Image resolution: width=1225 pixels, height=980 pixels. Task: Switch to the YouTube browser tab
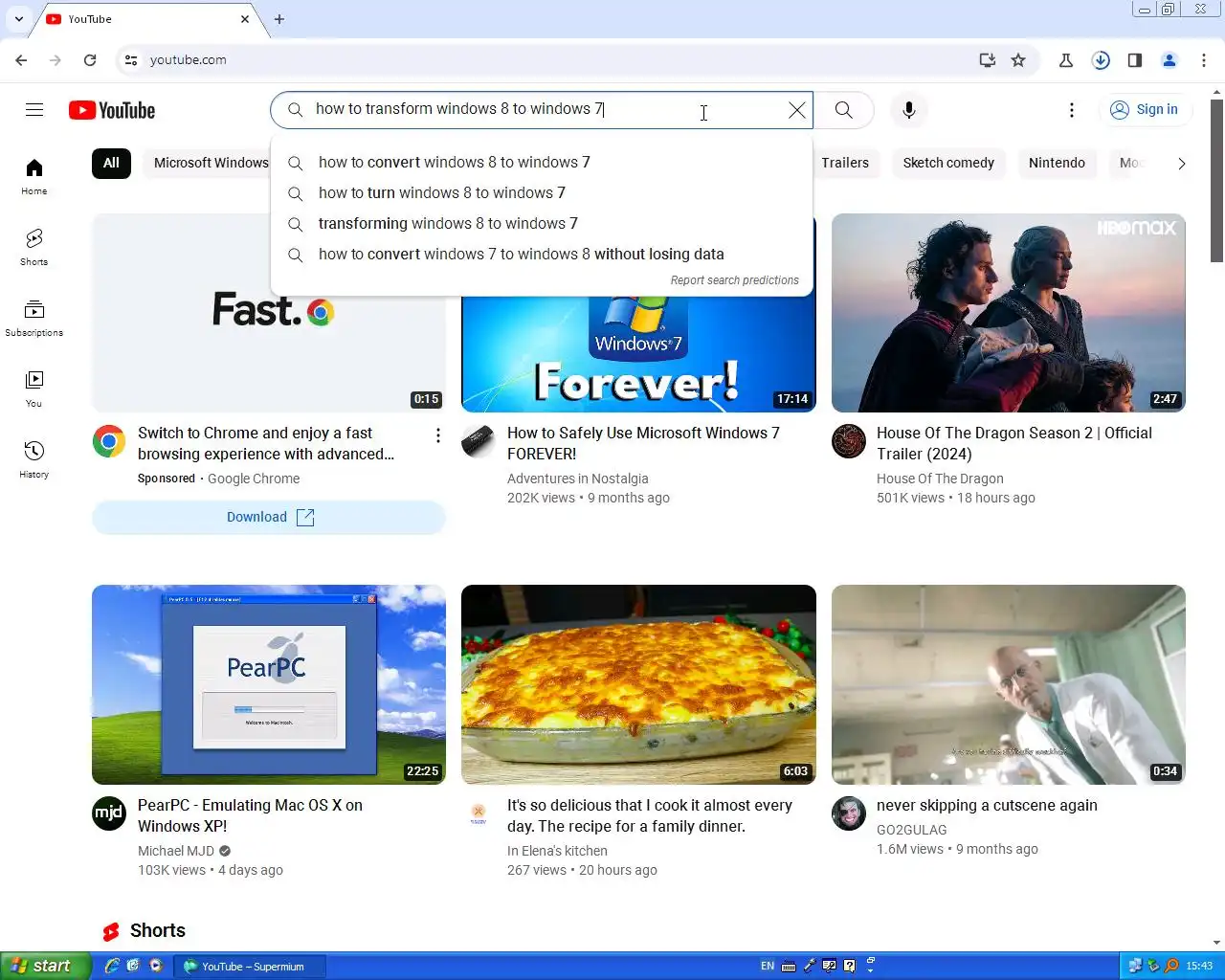(x=148, y=19)
